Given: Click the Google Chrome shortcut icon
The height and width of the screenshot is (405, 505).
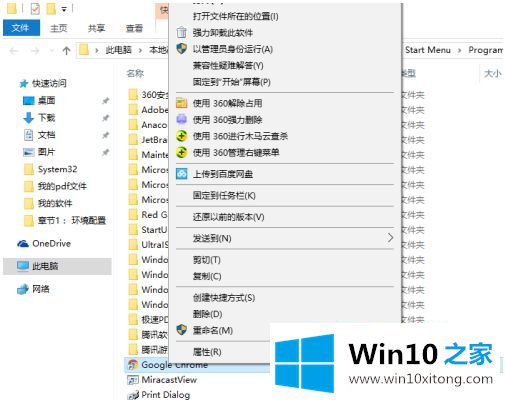Looking at the screenshot, I should click(133, 365).
